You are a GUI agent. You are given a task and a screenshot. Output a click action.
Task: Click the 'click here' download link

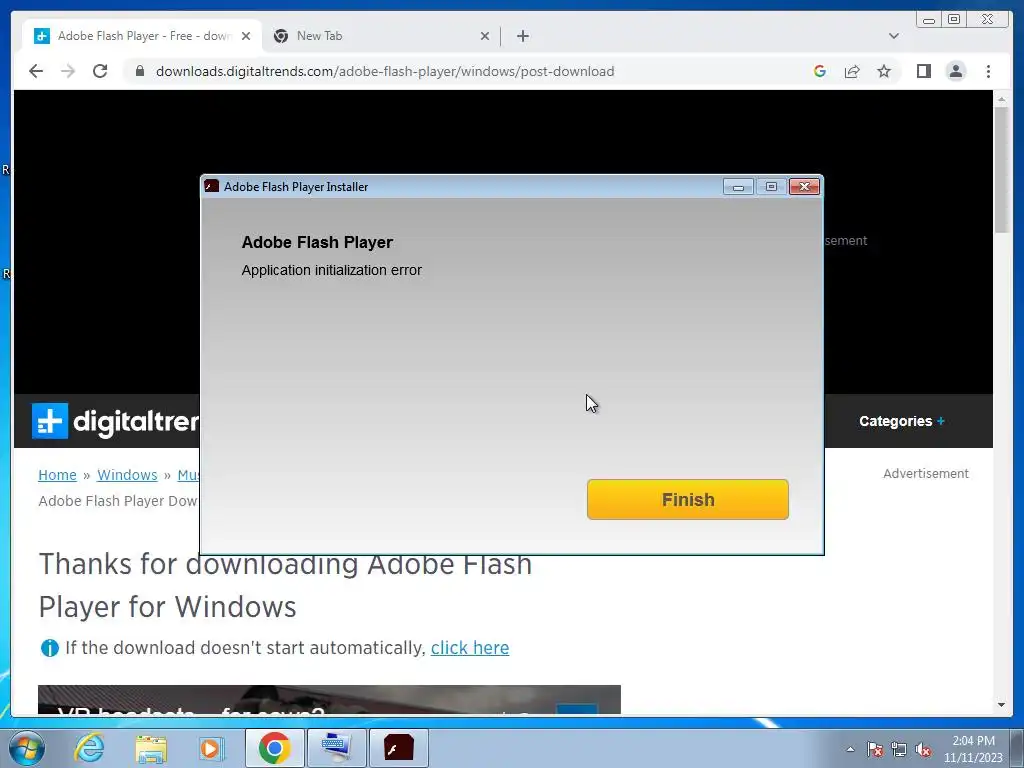pos(470,648)
